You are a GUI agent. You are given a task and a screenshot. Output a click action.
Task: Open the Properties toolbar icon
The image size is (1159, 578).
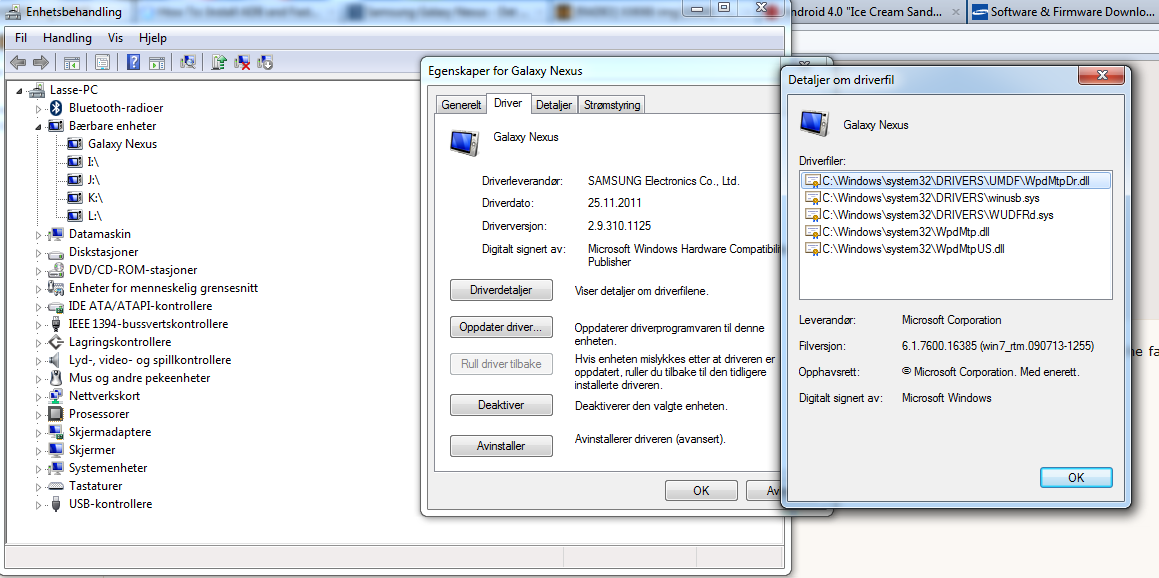point(102,63)
